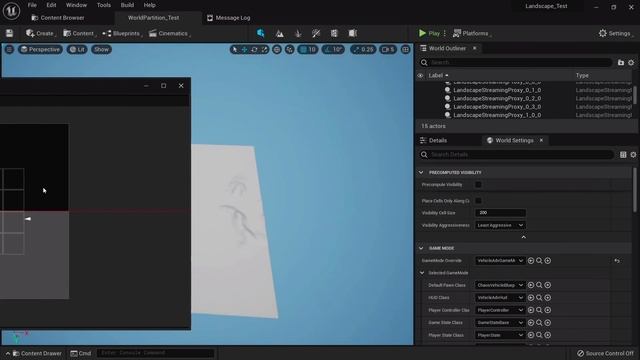Open GameMode Override dropdown
This screenshot has width=640, height=360.
(x=500, y=261)
